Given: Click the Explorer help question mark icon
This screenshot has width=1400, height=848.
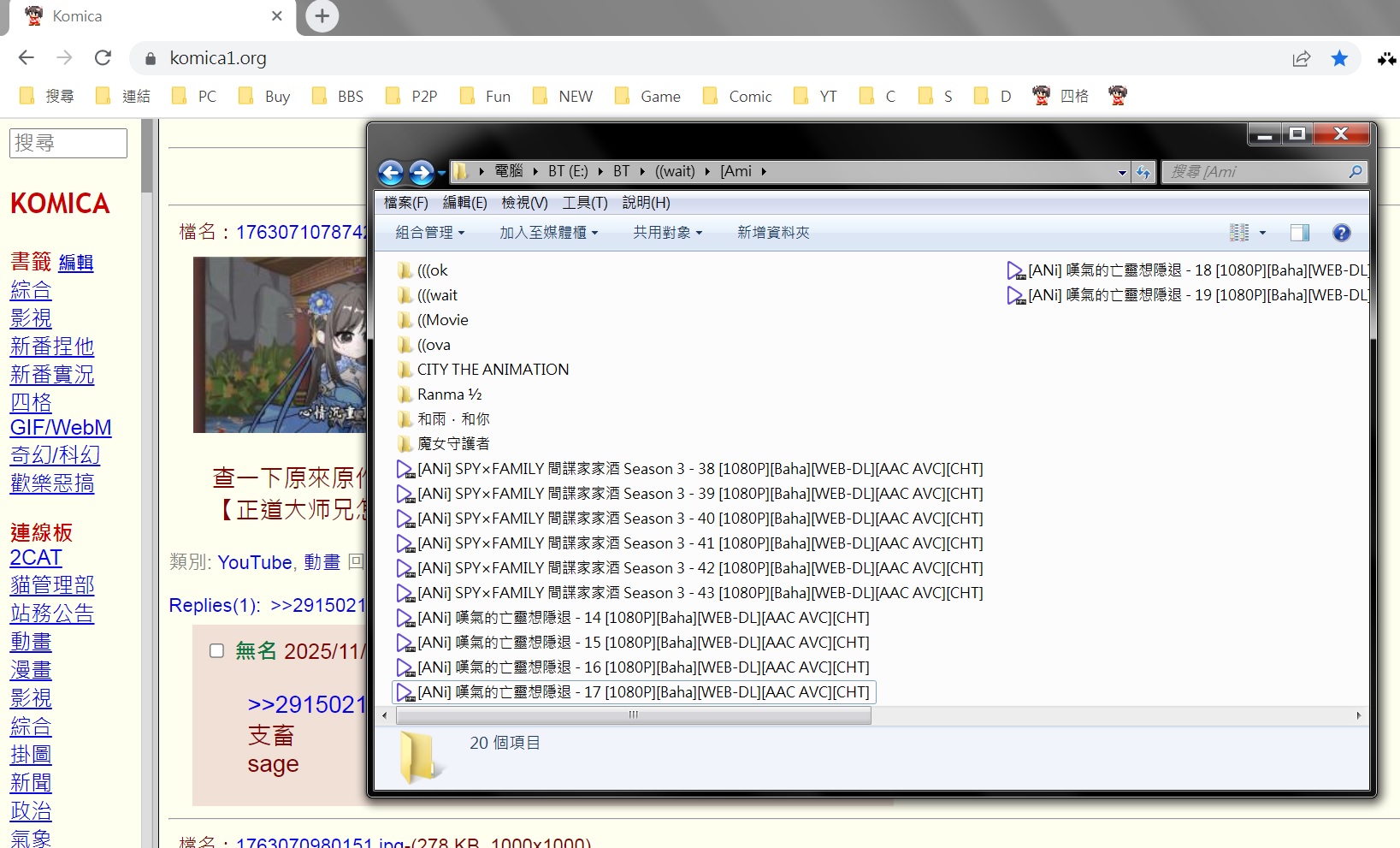Looking at the screenshot, I should (x=1341, y=233).
